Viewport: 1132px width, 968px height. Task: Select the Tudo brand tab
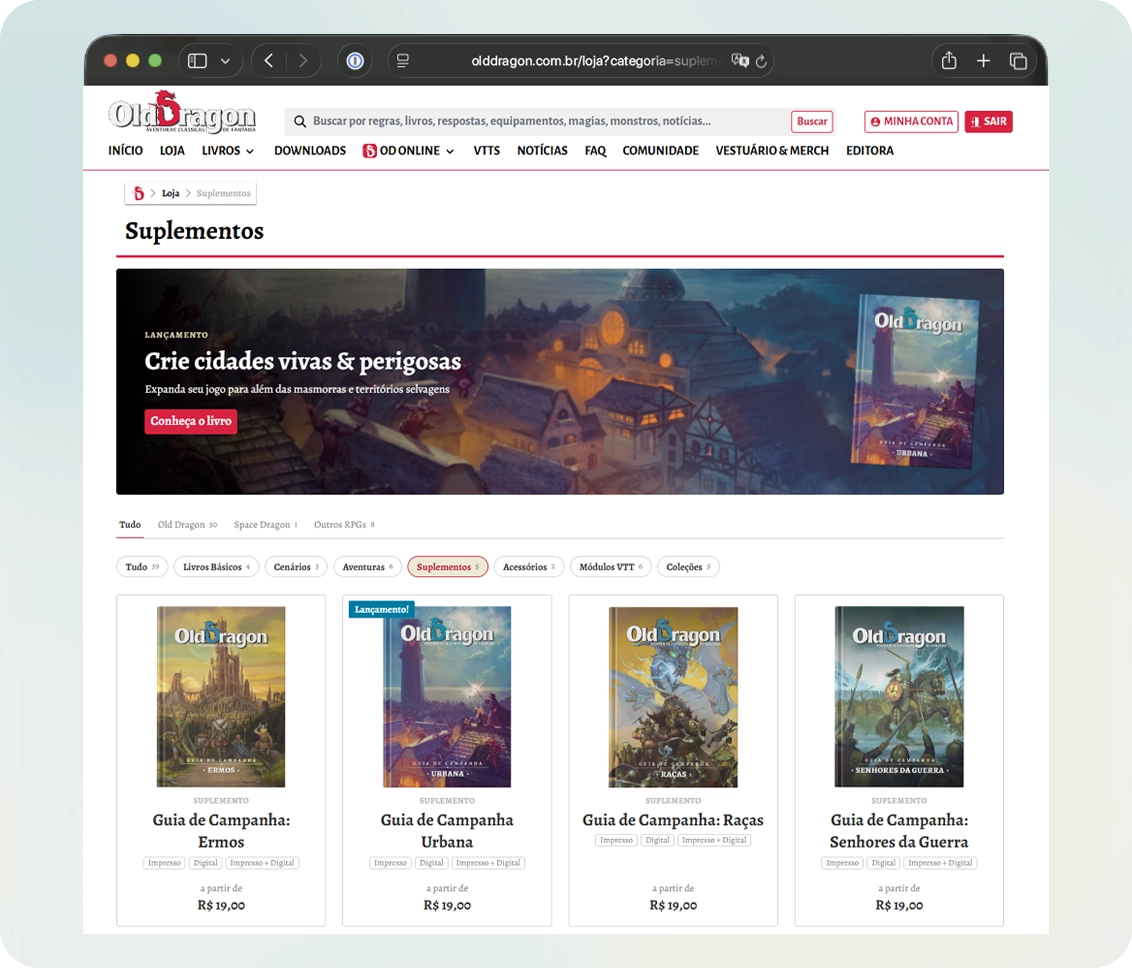[130, 525]
